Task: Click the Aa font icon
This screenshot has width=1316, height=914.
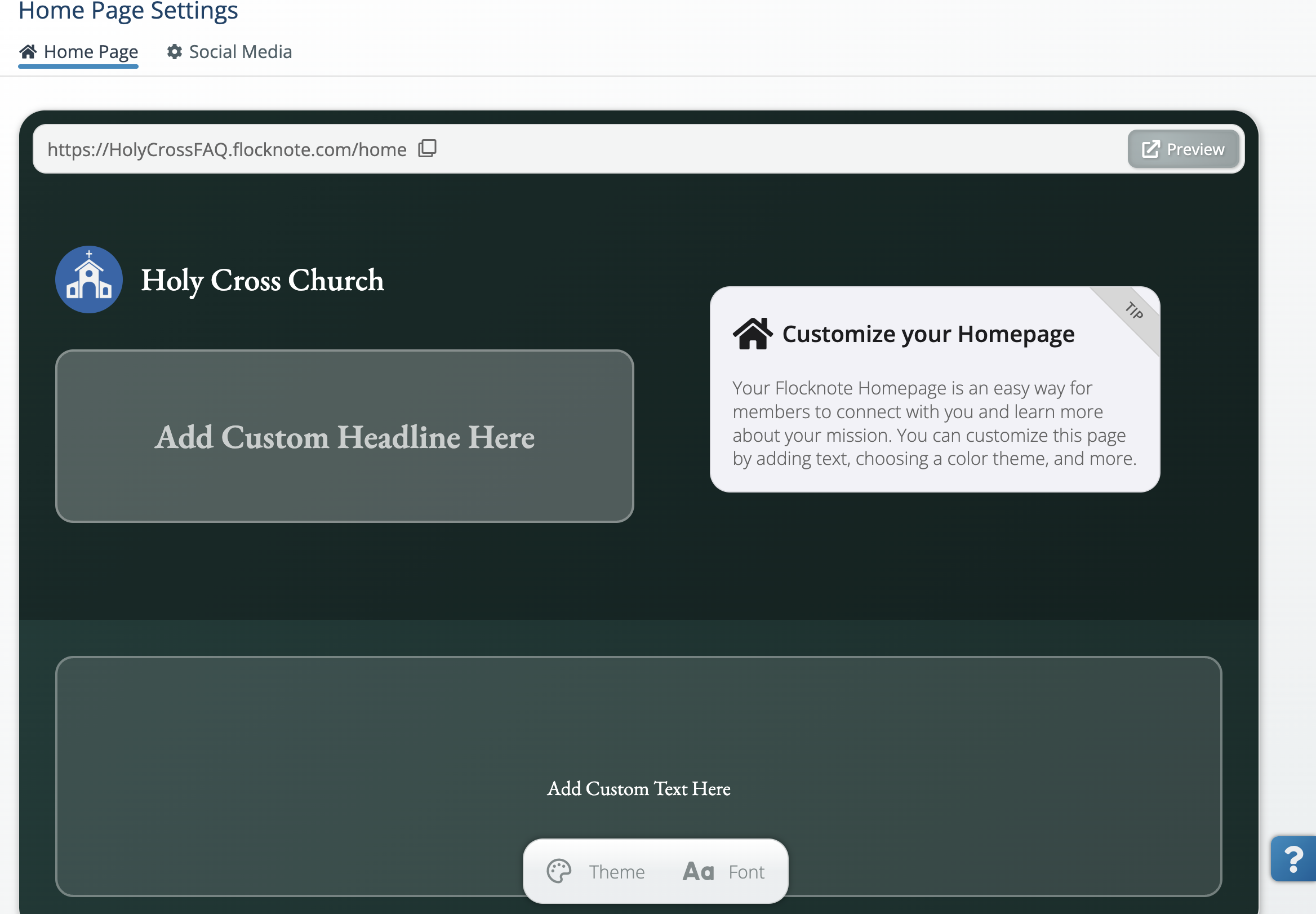Action: point(699,872)
